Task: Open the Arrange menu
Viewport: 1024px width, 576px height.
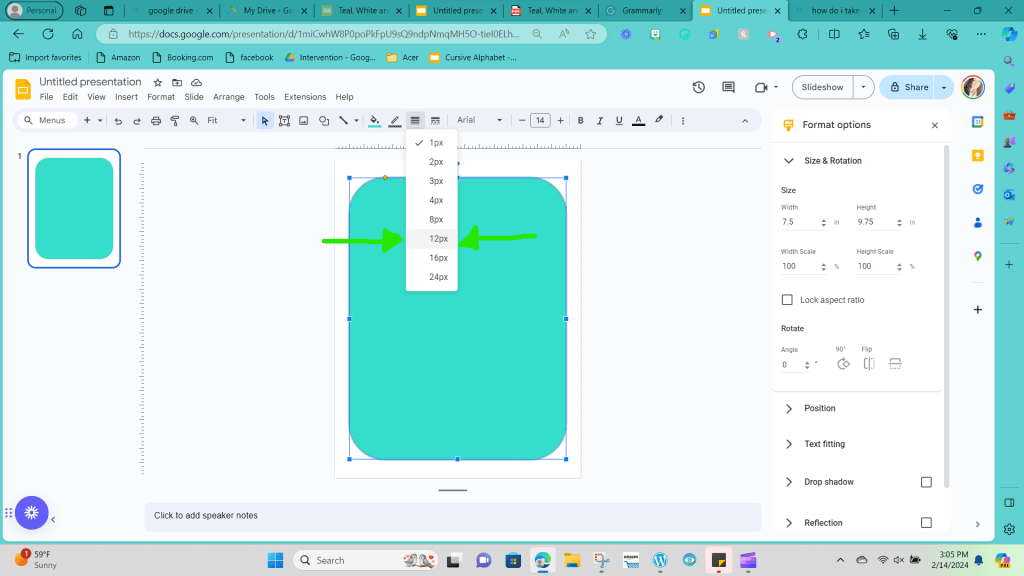Action: tap(228, 97)
